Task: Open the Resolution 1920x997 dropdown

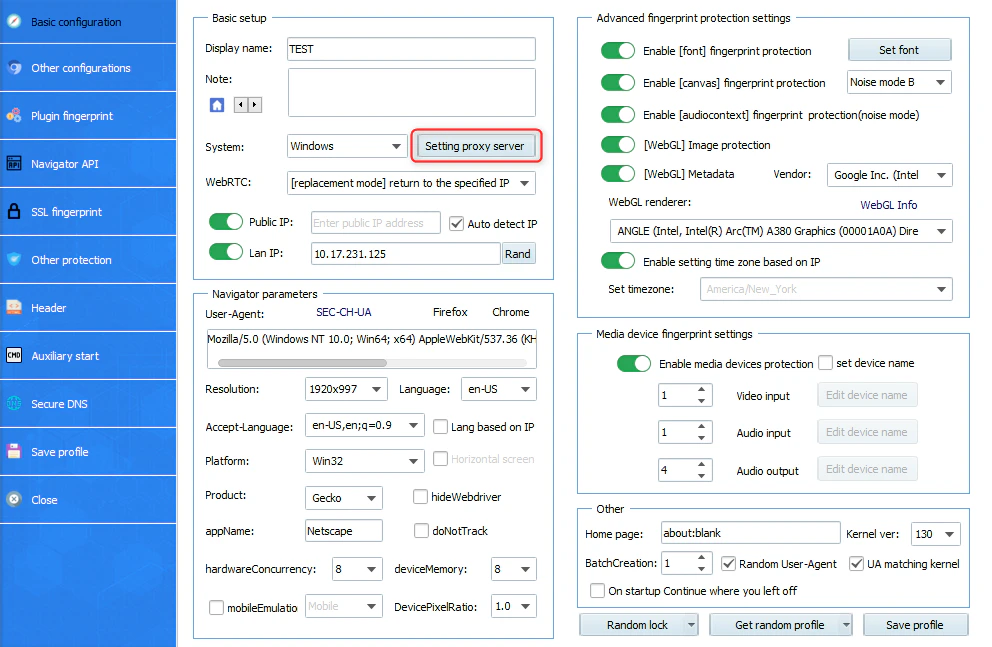Action: click(x=346, y=389)
